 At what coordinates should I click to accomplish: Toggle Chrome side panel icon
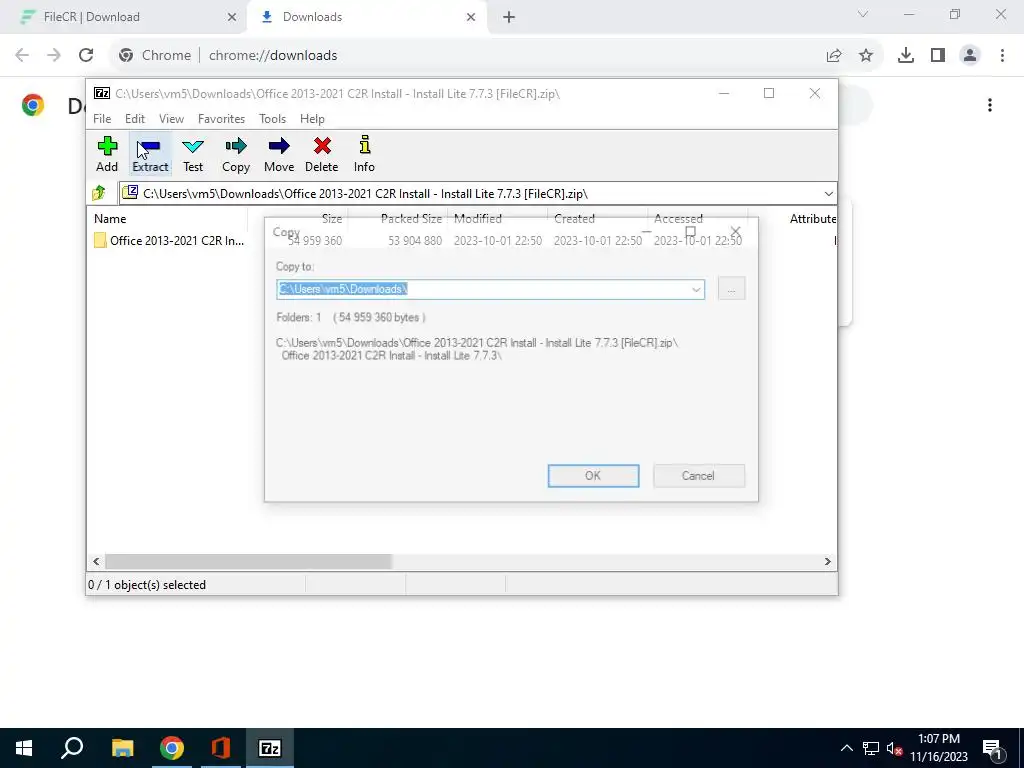[x=938, y=56]
